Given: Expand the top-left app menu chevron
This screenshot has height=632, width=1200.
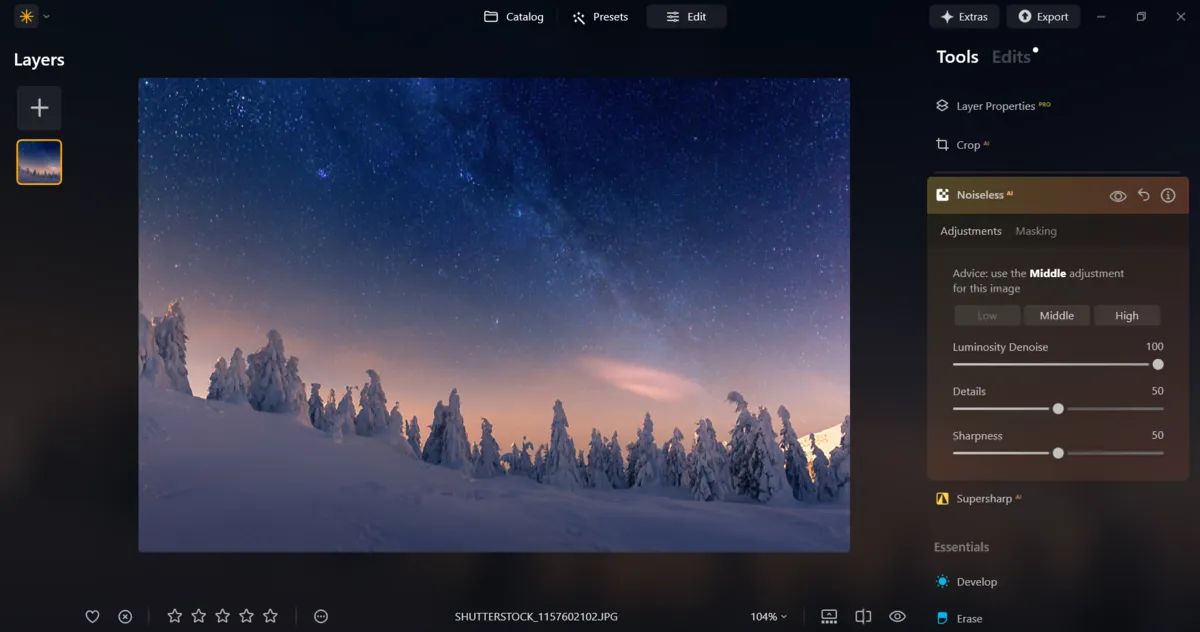Looking at the screenshot, I should [44, 16].
